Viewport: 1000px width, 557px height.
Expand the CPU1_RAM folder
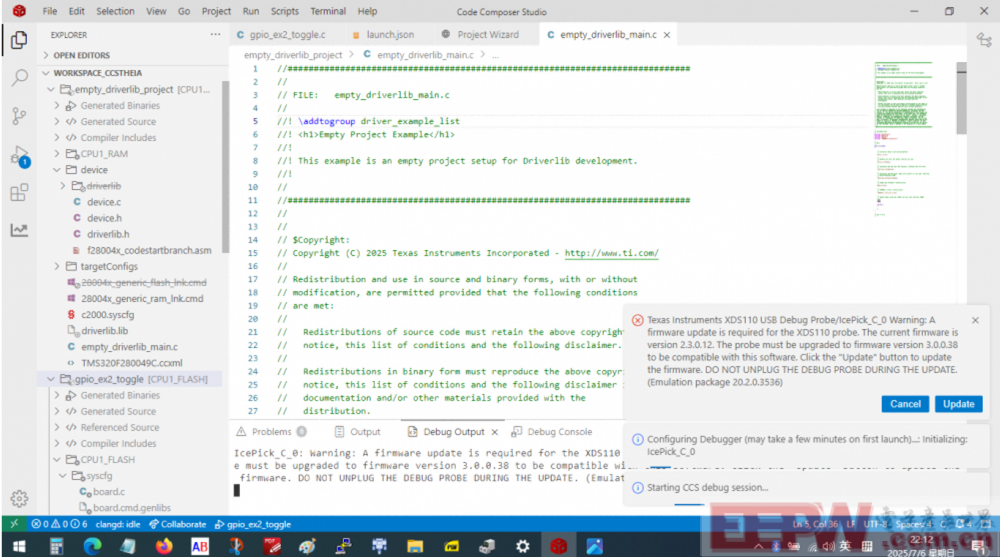pos(57,154)
